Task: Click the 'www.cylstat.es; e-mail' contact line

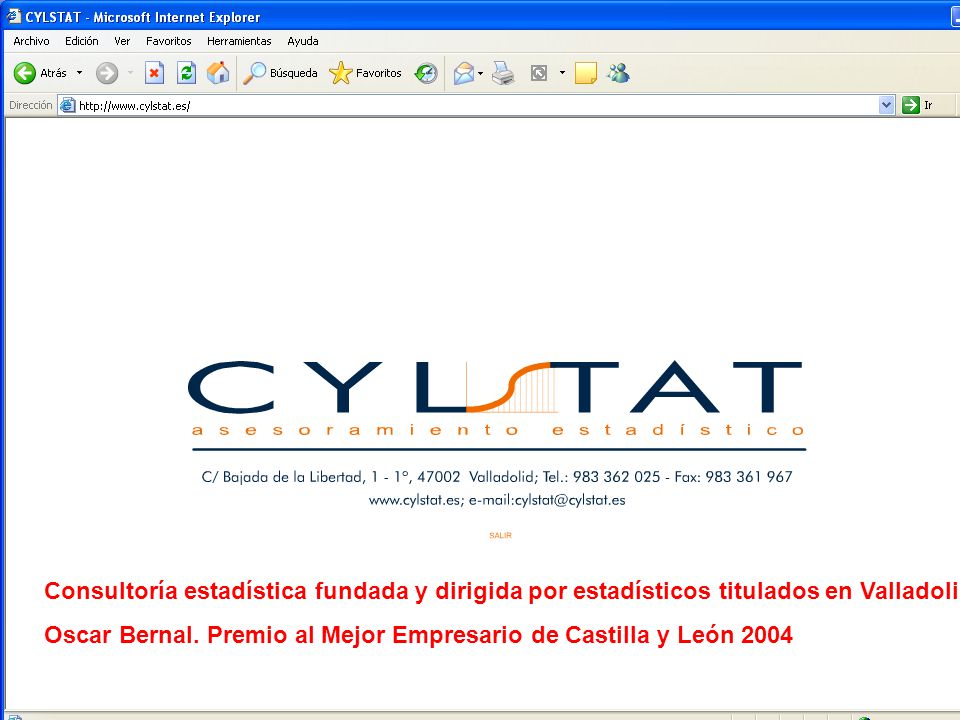Action: (497, 500)
